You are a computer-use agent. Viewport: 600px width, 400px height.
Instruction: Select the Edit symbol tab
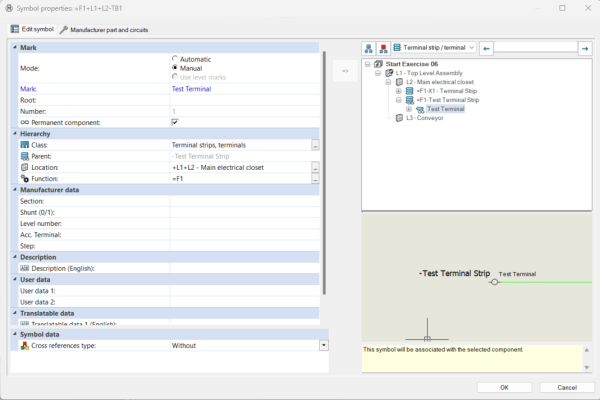[31, 30]
